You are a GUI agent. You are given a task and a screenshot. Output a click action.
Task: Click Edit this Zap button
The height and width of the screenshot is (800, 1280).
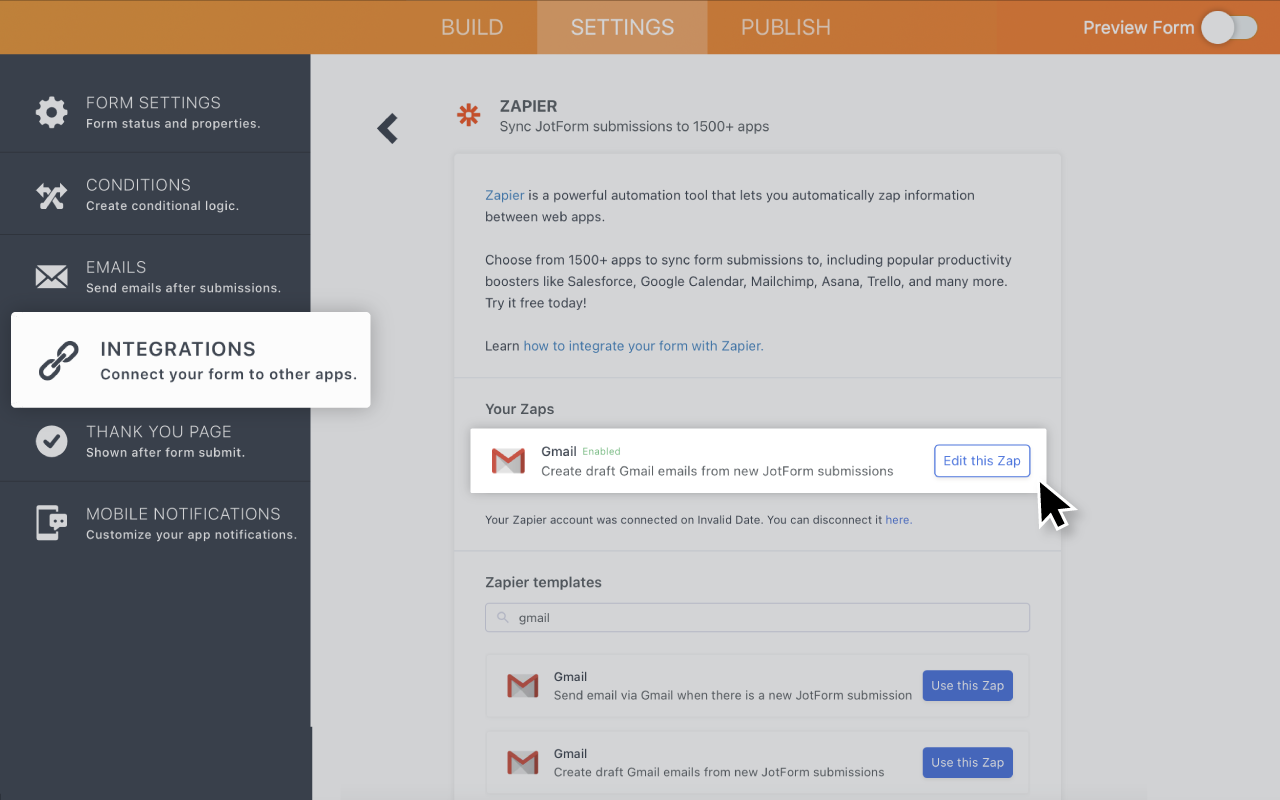click(981, 460)
